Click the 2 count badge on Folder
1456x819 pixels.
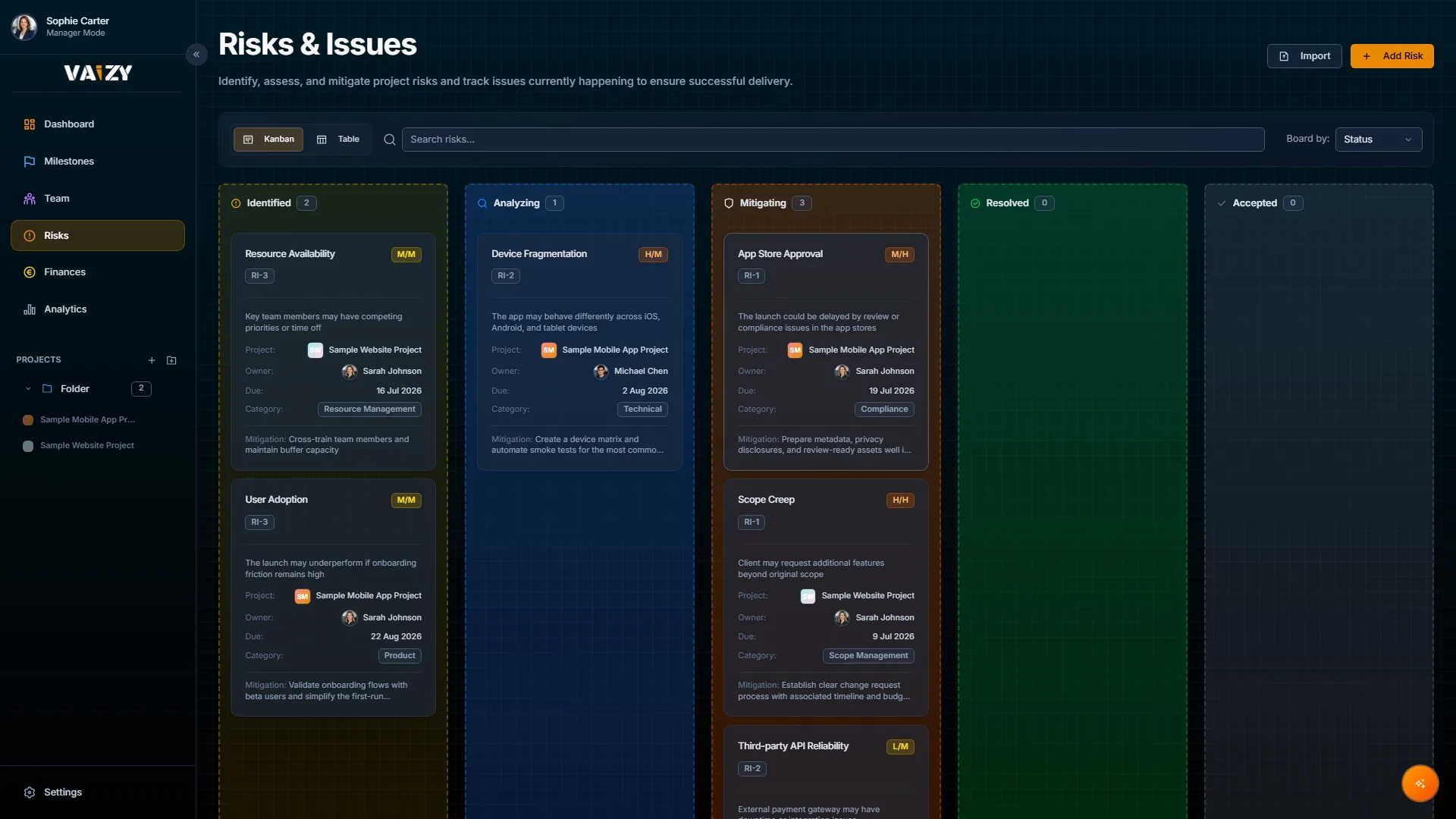tap(141, 389)
